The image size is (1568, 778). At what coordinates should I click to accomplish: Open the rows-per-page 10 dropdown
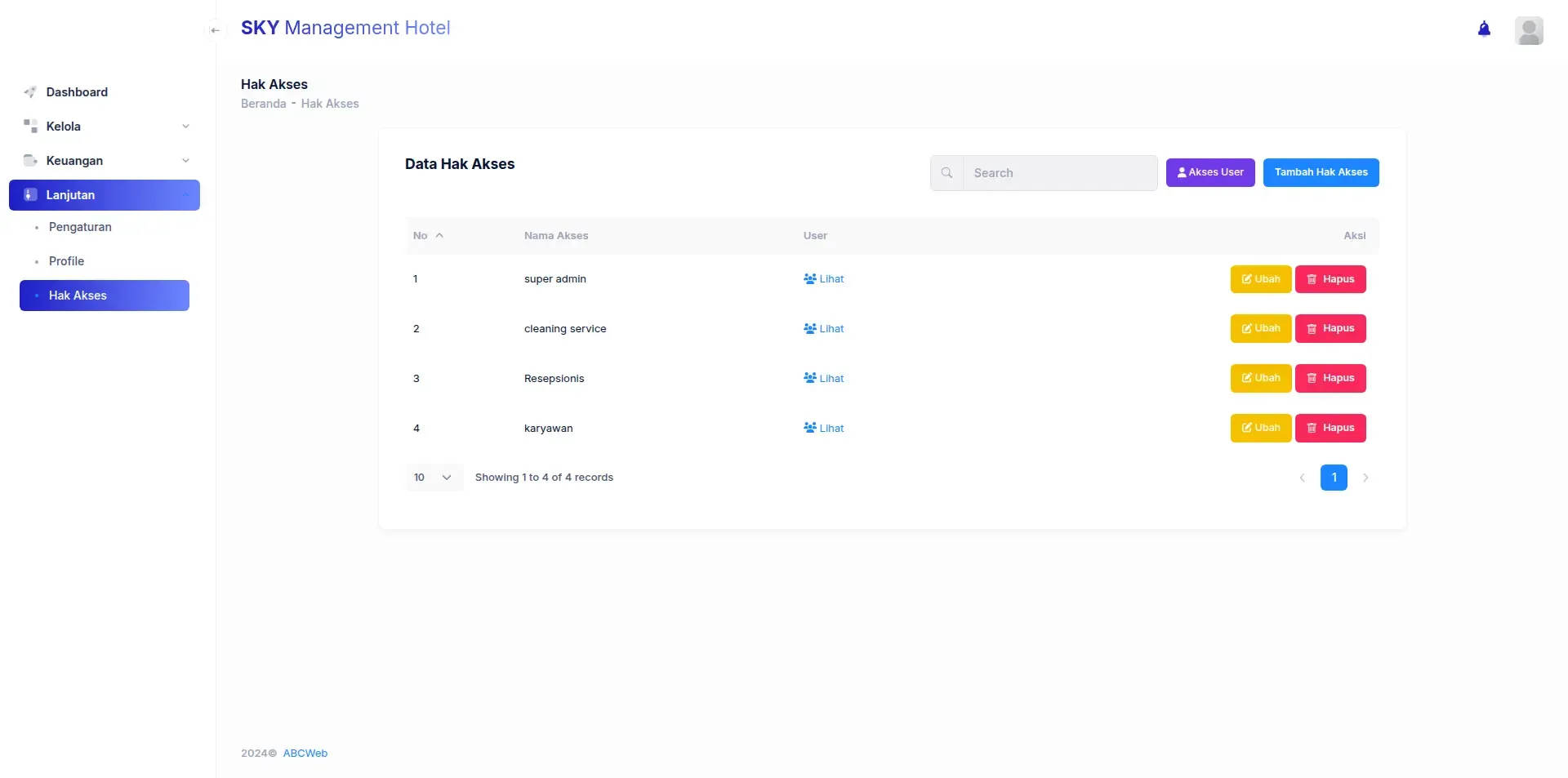pyautogui.click(x=434, y=478)
